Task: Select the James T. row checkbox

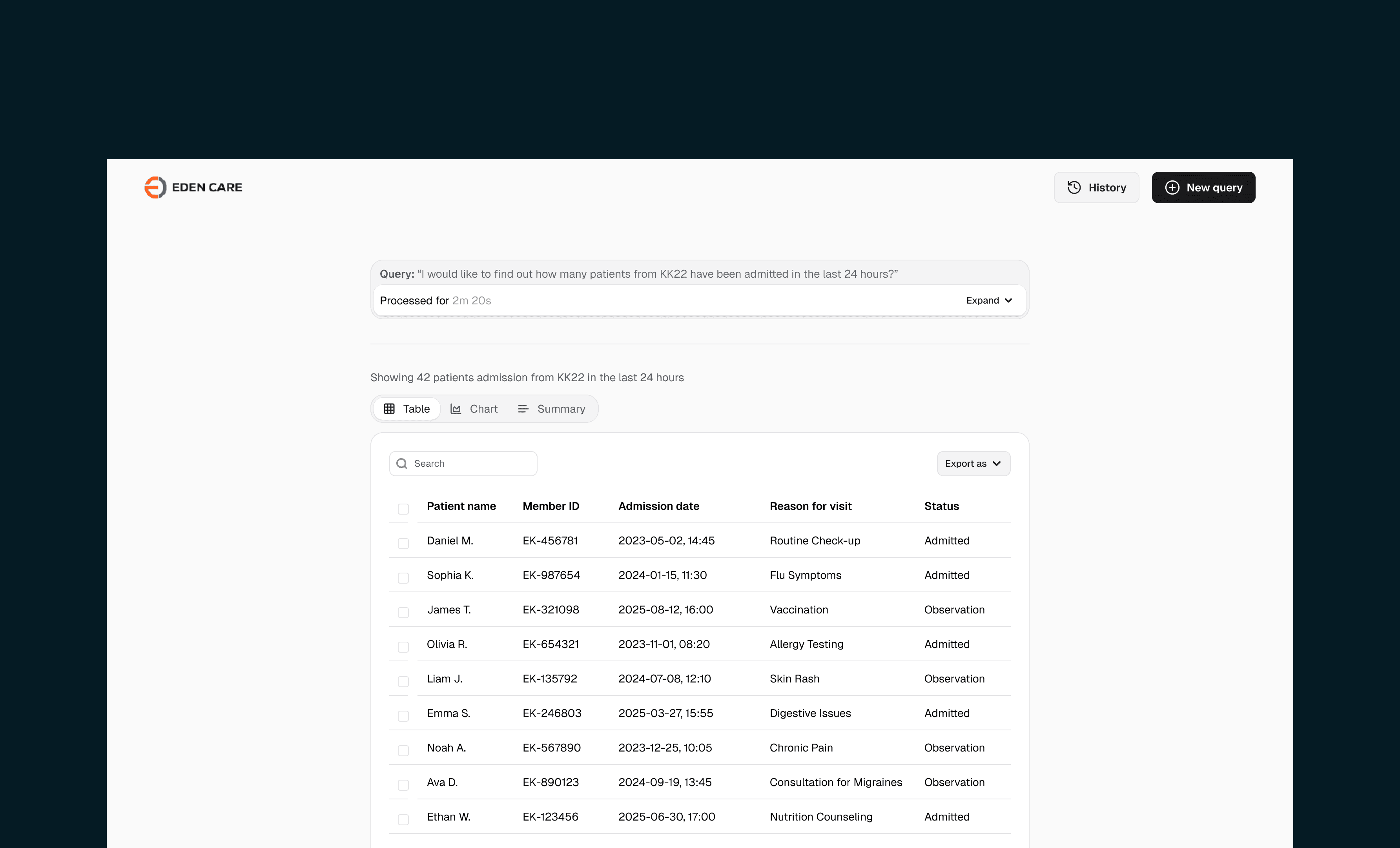Action: point(403,612)
